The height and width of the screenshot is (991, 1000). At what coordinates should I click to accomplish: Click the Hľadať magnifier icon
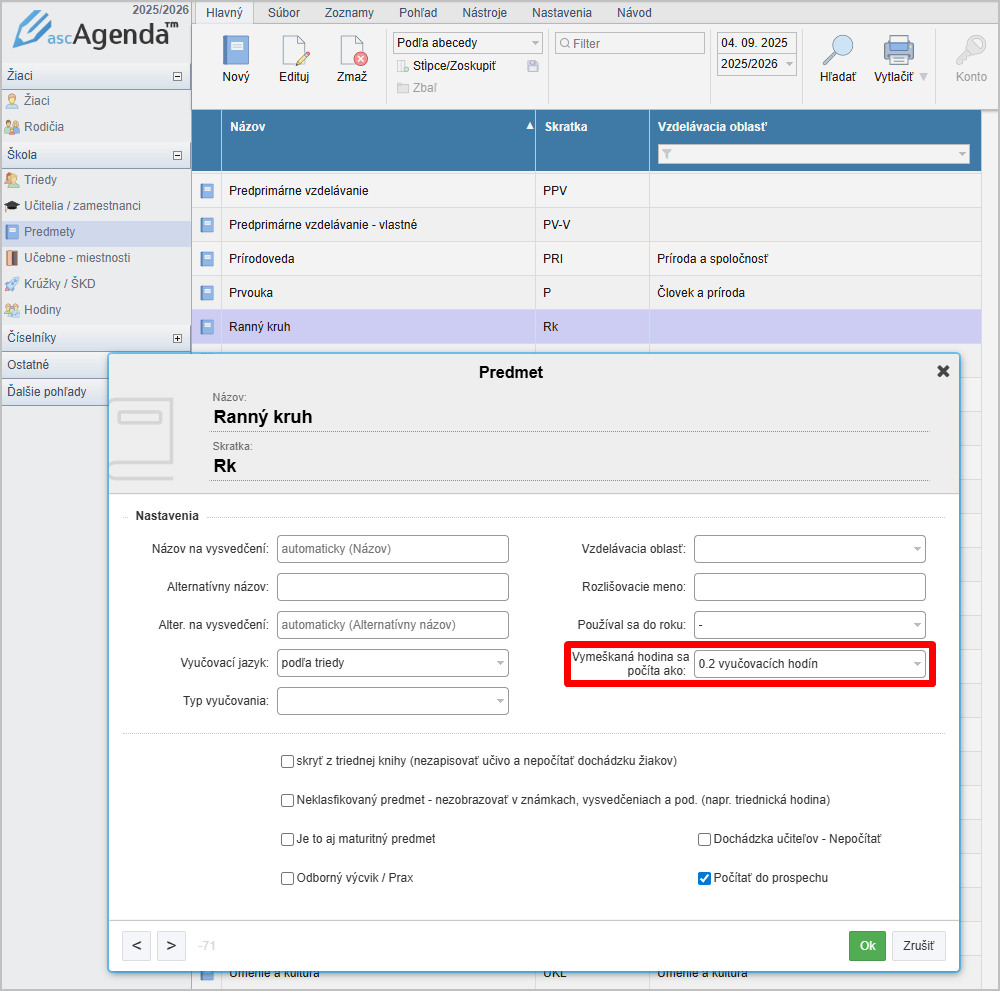[x=837, y=51]
